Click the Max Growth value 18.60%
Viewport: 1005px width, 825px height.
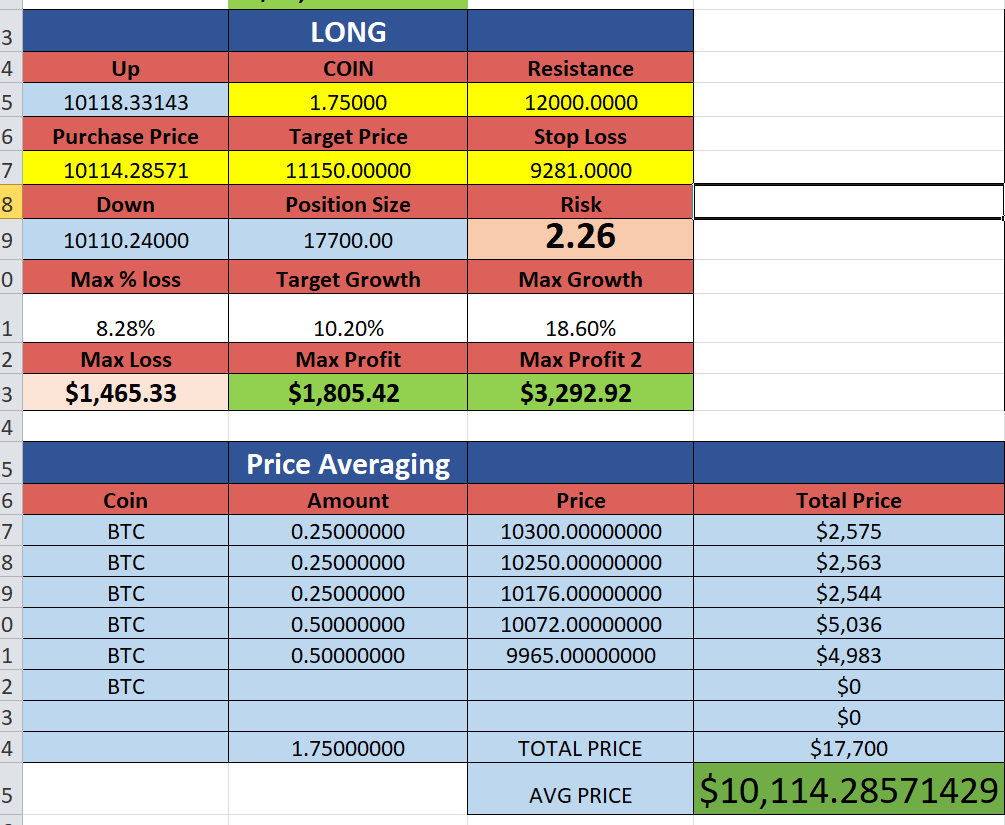pos(581,319)
